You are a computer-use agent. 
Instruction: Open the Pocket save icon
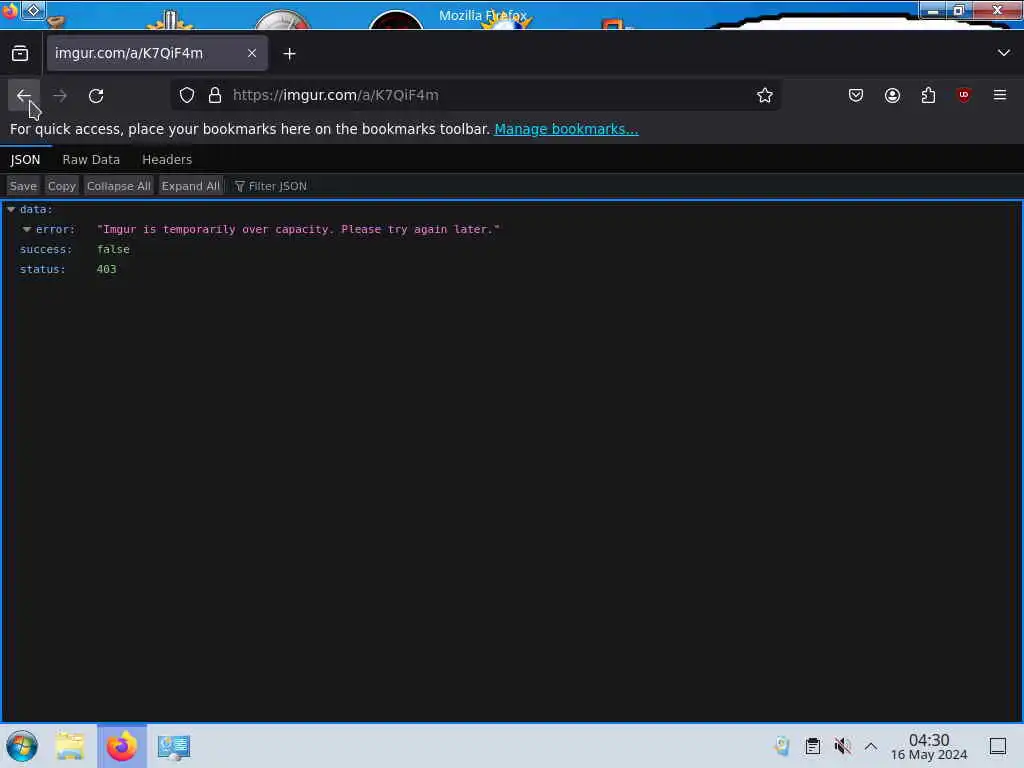pos(856,95)
